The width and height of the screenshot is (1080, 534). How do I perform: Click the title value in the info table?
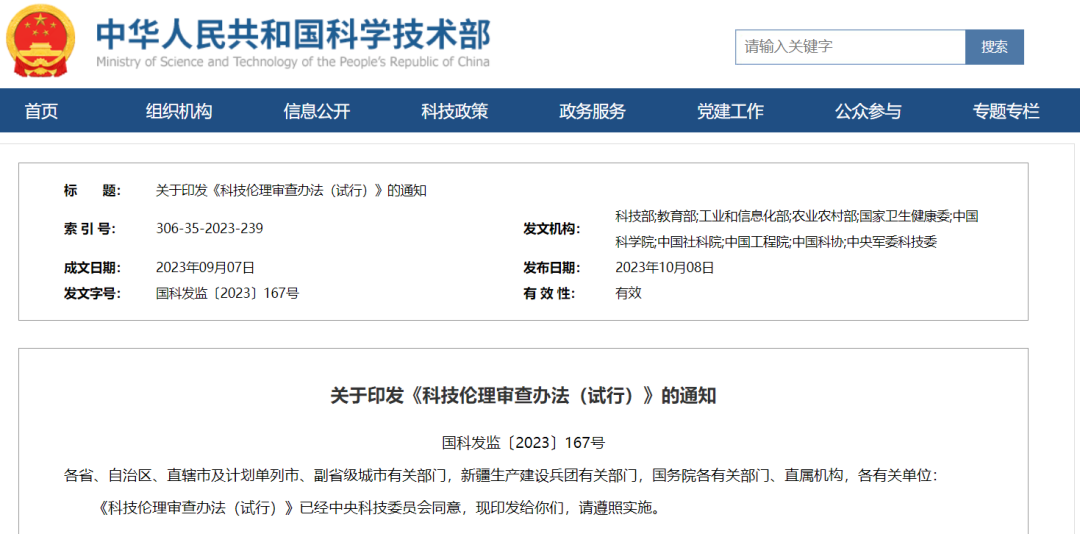[291, 191]
